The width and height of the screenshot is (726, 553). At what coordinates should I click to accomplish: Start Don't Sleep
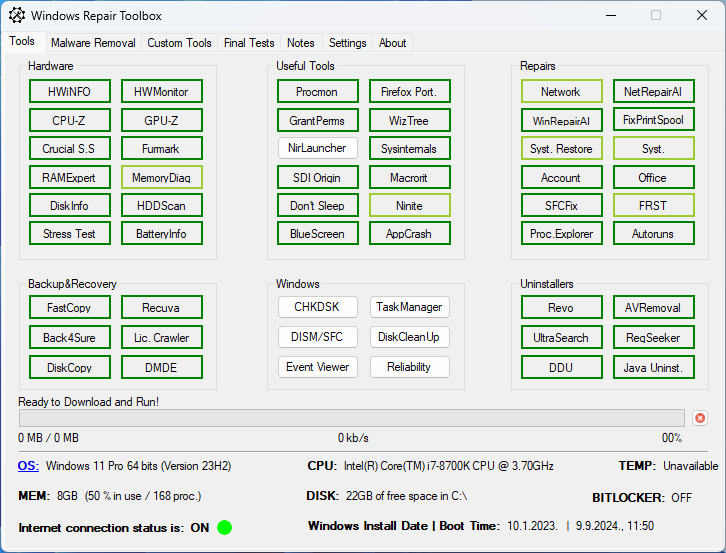click(318, 205)
